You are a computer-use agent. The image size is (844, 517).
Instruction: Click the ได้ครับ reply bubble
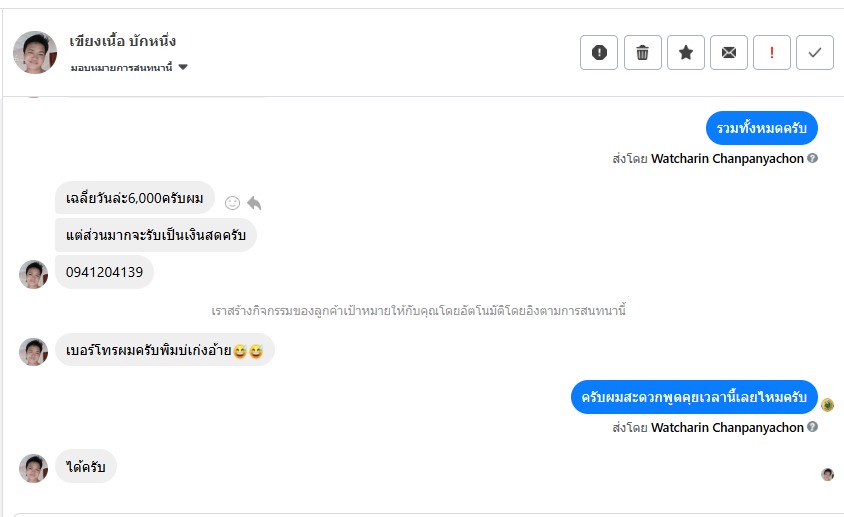pos(86,466)
